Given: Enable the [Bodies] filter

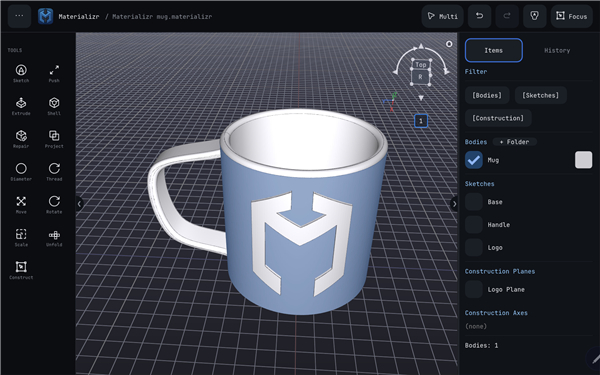Looking at the screenshot, I should (487, 95).
